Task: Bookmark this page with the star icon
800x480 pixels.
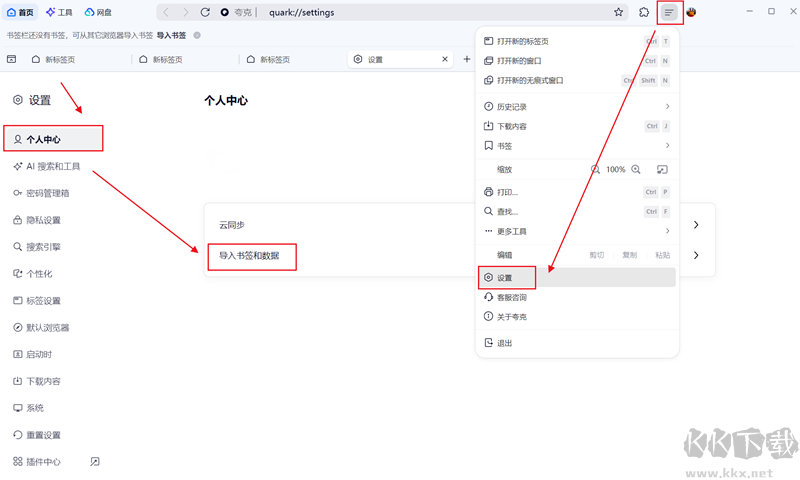Action: (x=618, y=12)
